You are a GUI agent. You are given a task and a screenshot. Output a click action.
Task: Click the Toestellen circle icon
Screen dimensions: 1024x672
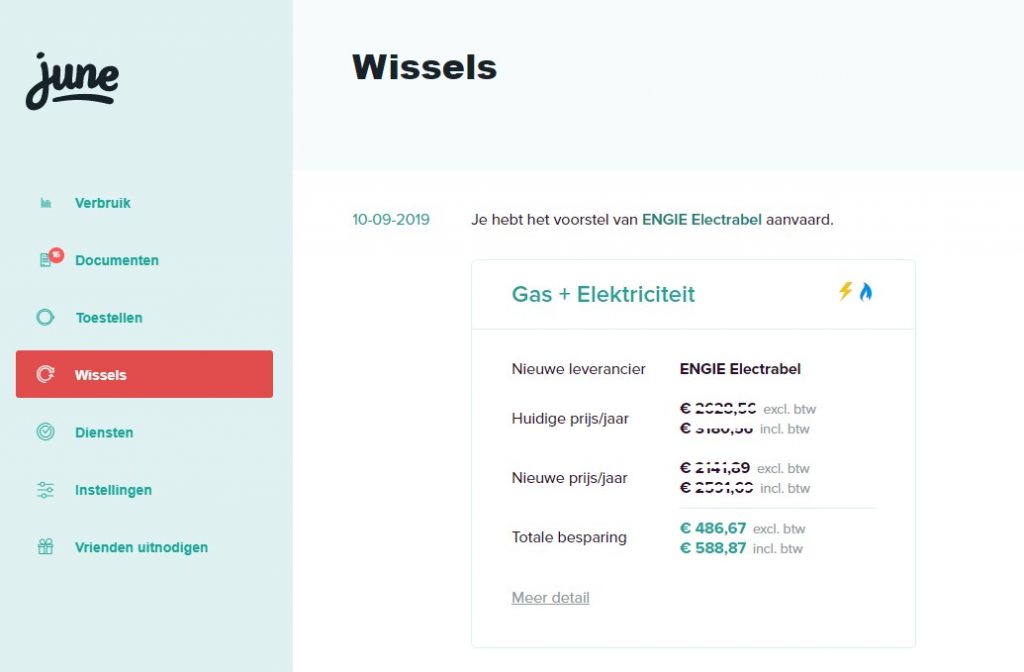(45, 318)
